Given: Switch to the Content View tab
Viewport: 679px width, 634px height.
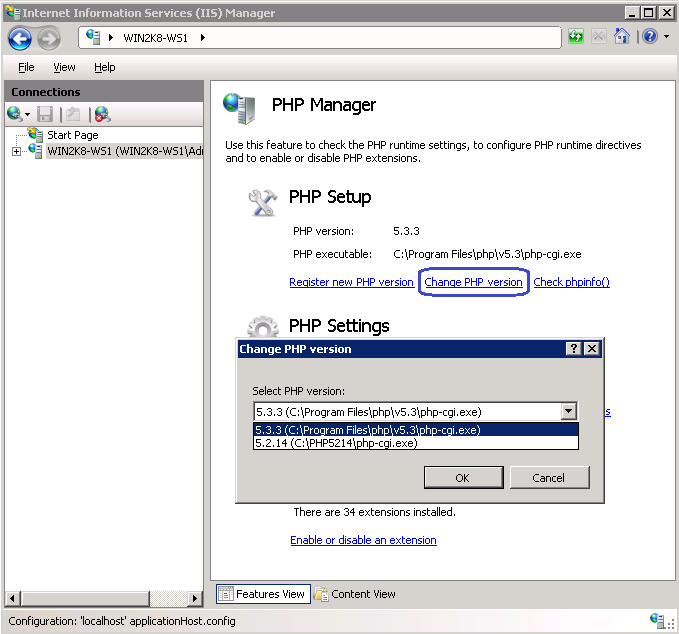Looking at the screenshot, I should [355, 594].
